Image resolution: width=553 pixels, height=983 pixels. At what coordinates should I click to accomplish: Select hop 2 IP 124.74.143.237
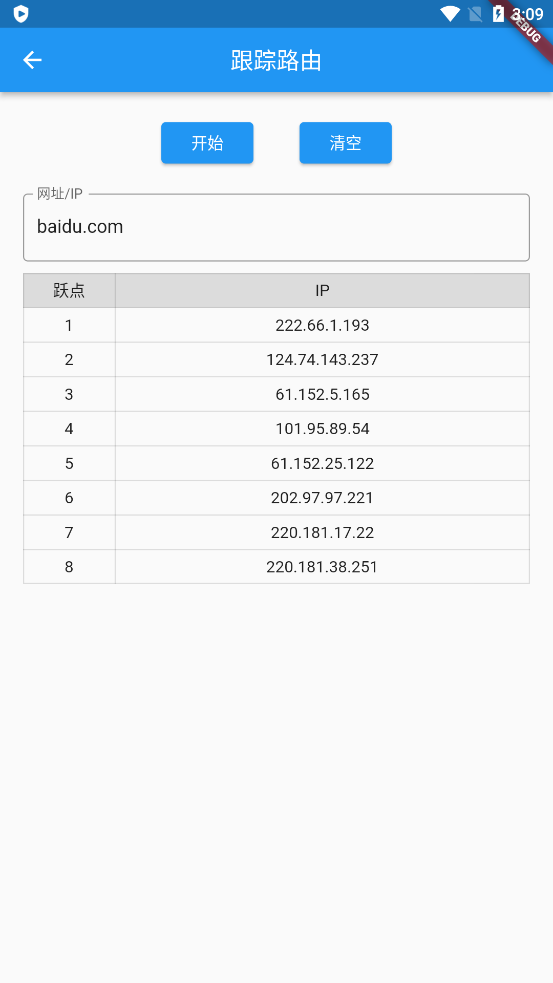tap(322, 360)
